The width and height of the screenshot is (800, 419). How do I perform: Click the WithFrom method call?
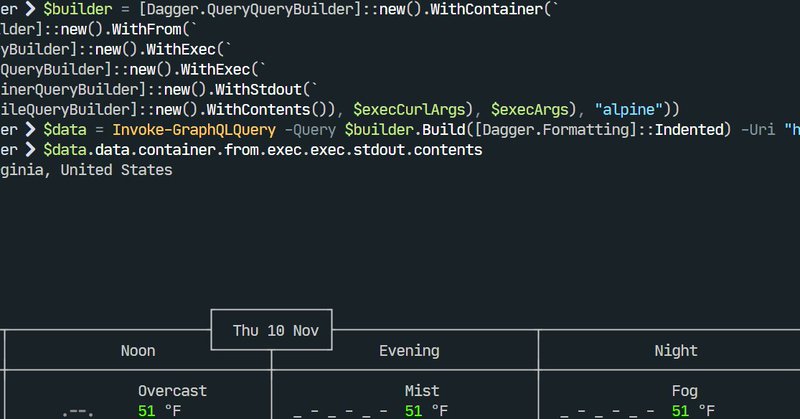[x=146, y=29]
